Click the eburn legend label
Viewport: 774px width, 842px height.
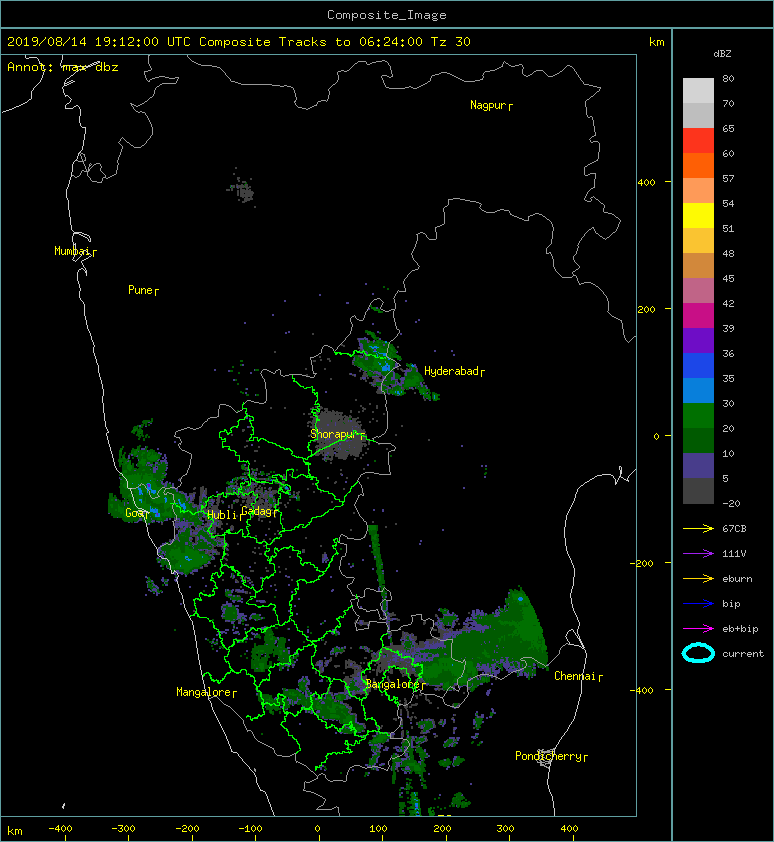(737, 578)
